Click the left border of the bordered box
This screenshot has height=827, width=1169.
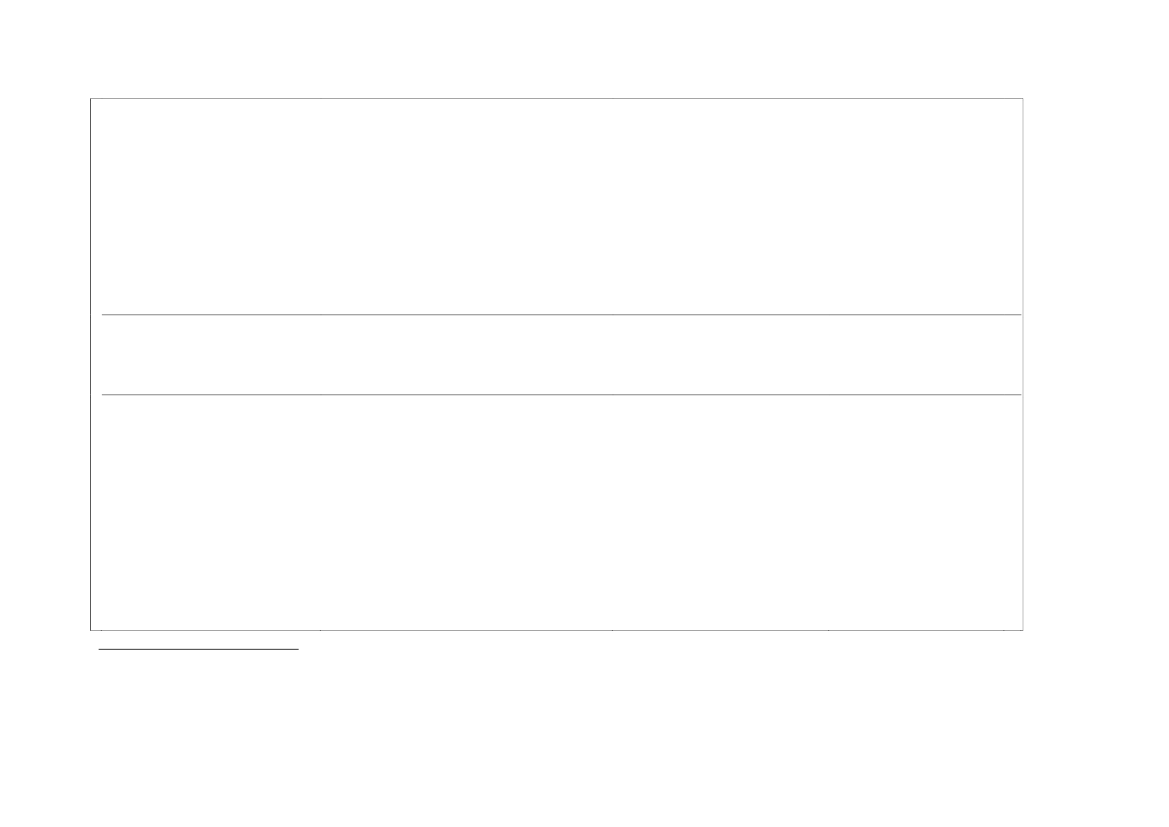(x=91, y=364)
